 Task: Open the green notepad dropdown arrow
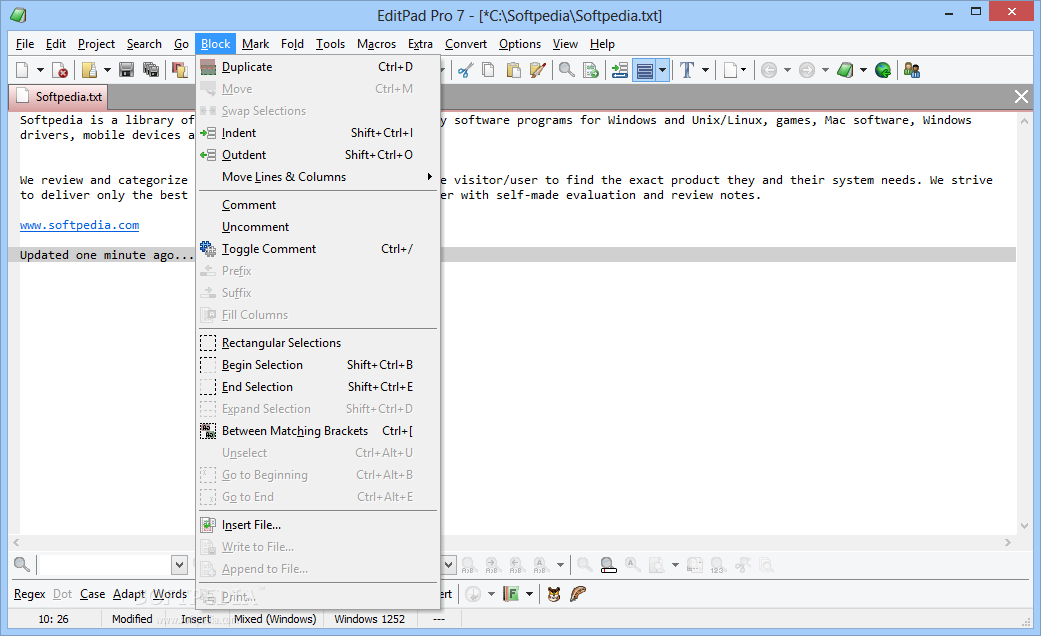tap(863, 70)
